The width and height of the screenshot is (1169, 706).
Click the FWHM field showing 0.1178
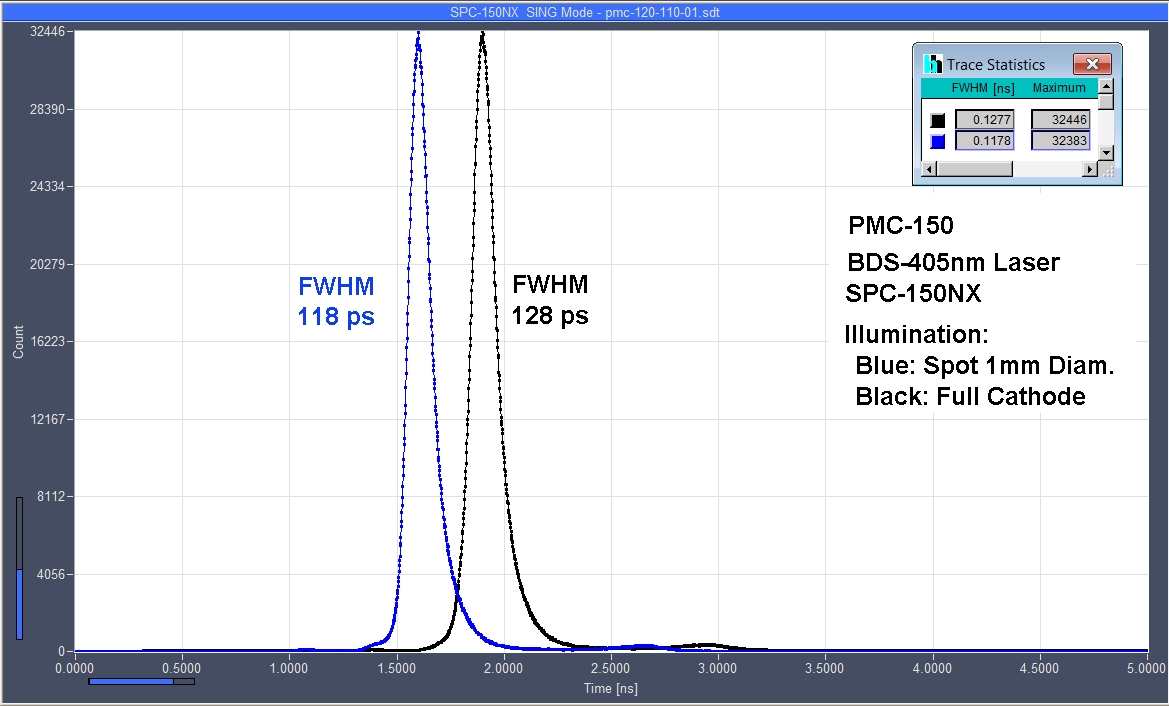[984, 142]
